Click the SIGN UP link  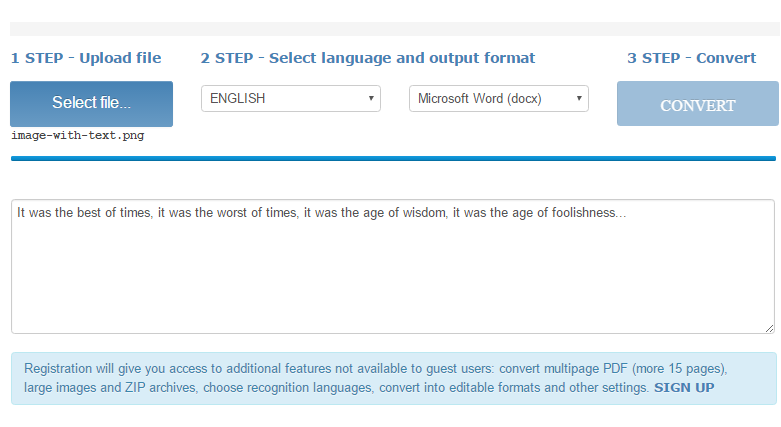click(x=684, y=388)
